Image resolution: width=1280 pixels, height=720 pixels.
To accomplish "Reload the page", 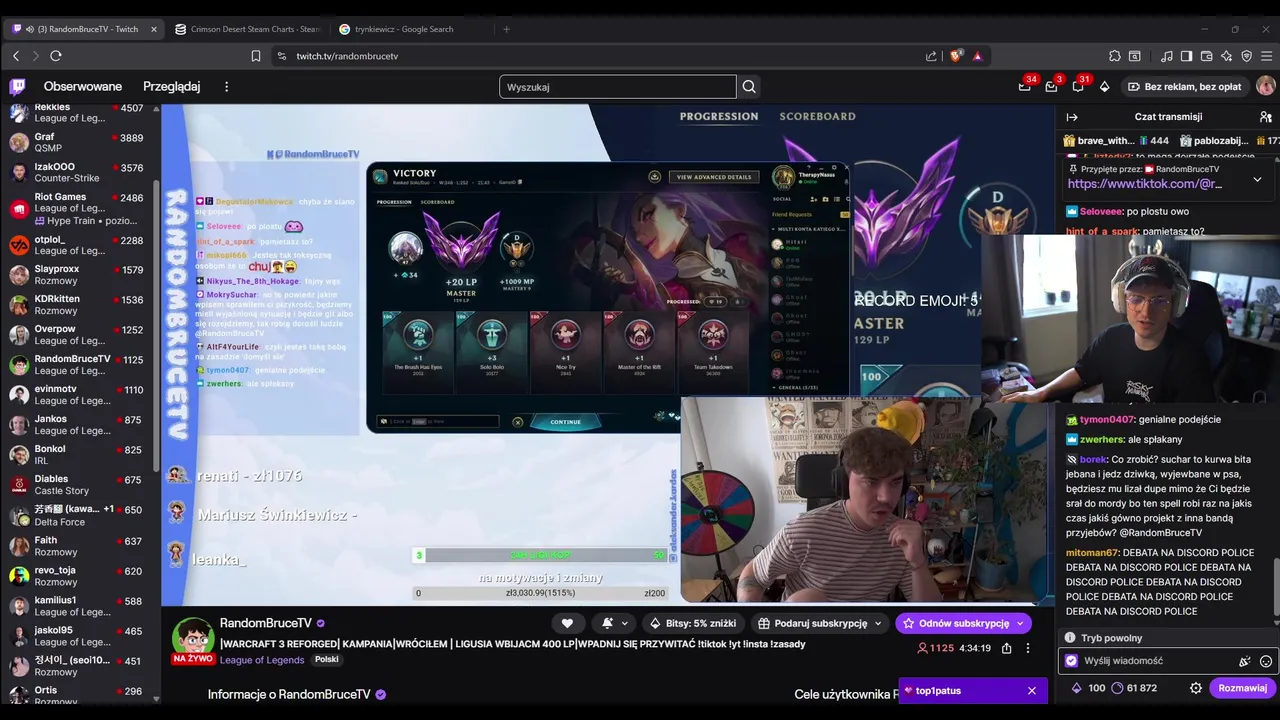I will pos(56,56).
